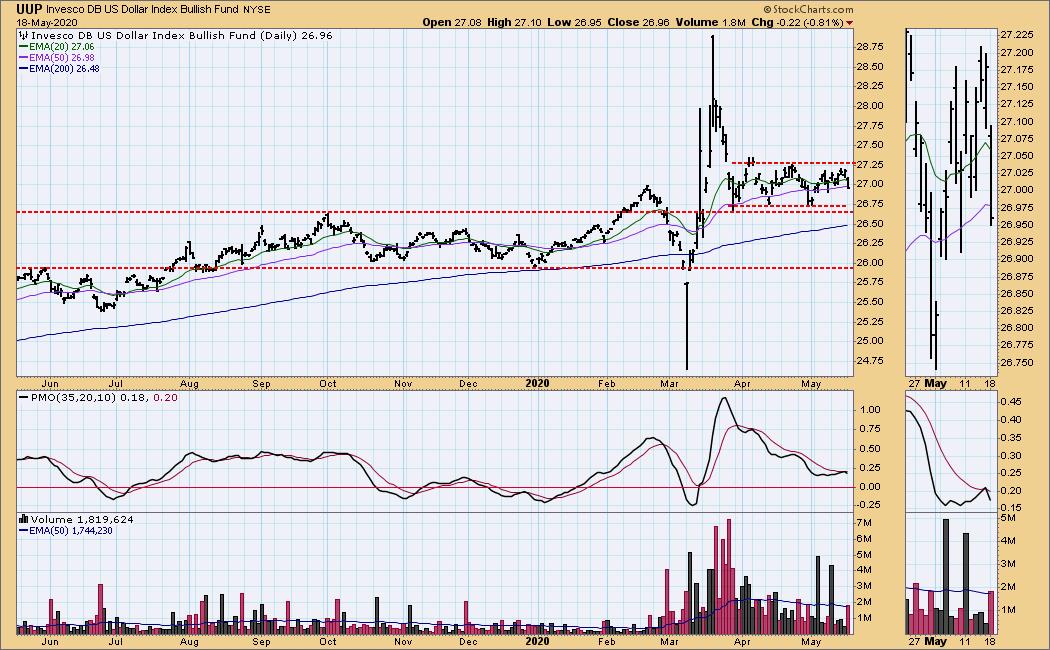Click the price bars icon beside the chart legend title
Image resolution: width=1050 pixels, height=650 pixels.
24,35
